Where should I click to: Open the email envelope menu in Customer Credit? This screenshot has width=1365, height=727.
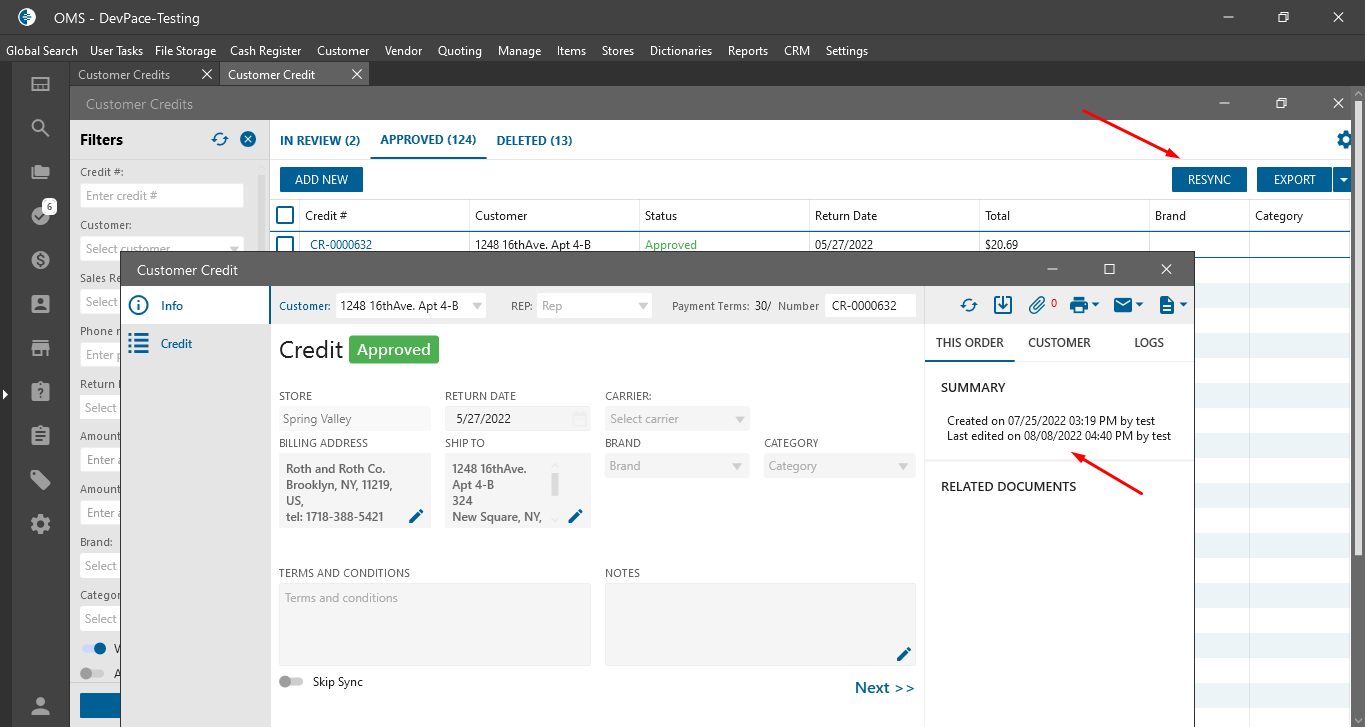pos(1128,305)
